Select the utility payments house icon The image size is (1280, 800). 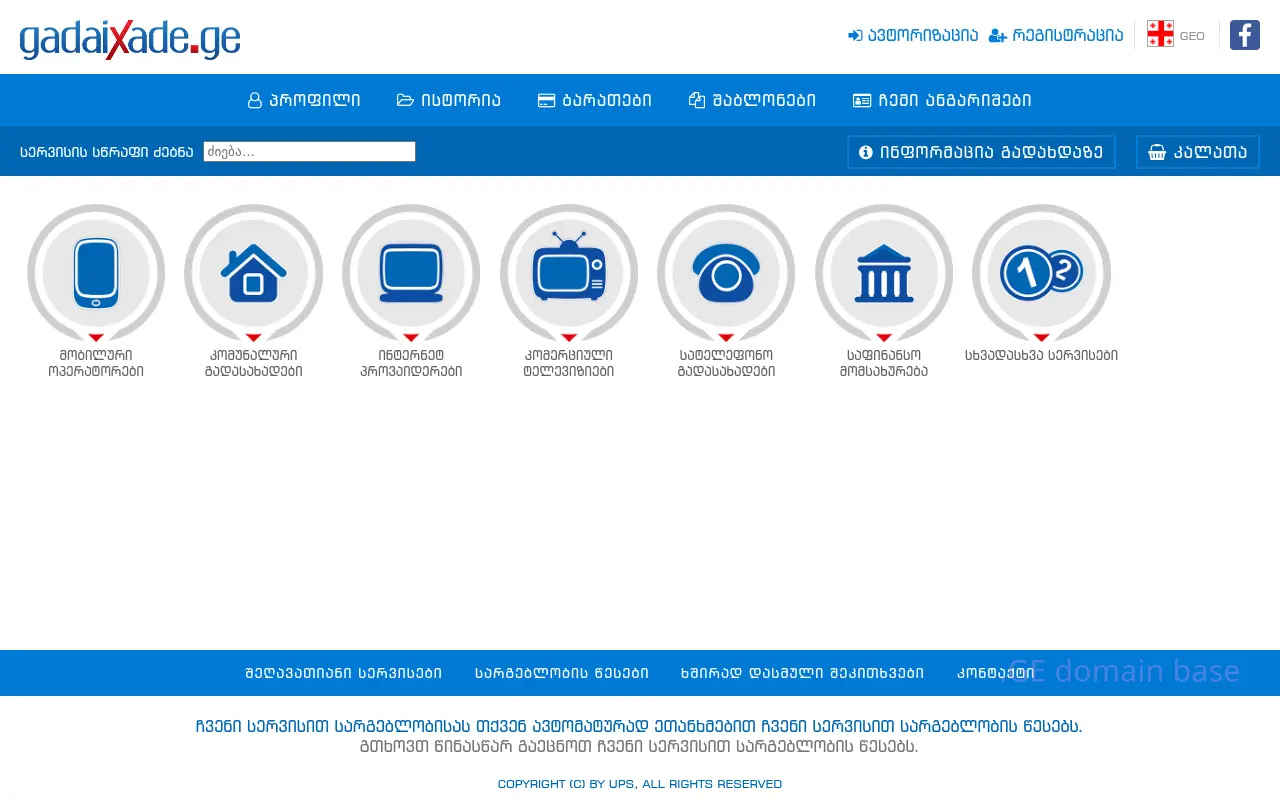click(253, 272)
